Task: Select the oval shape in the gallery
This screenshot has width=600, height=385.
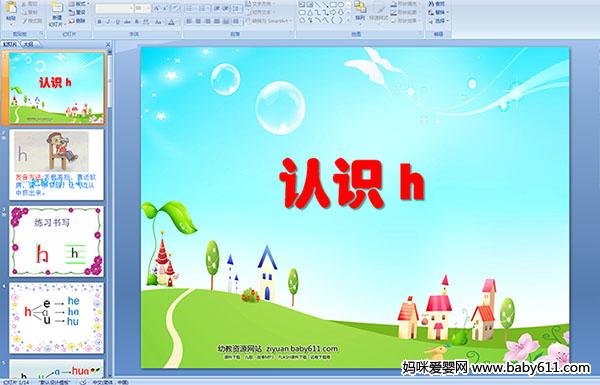Action: click(x=342, y=5)
